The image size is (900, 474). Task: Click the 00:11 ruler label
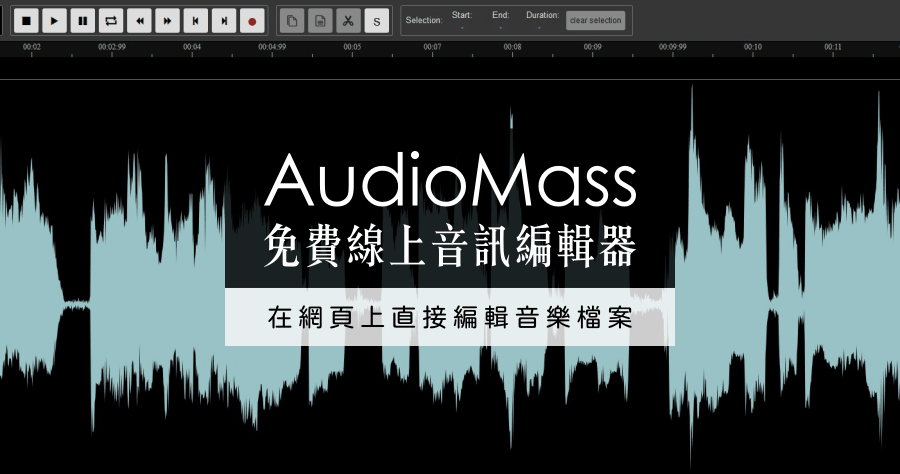pos(833,47)
